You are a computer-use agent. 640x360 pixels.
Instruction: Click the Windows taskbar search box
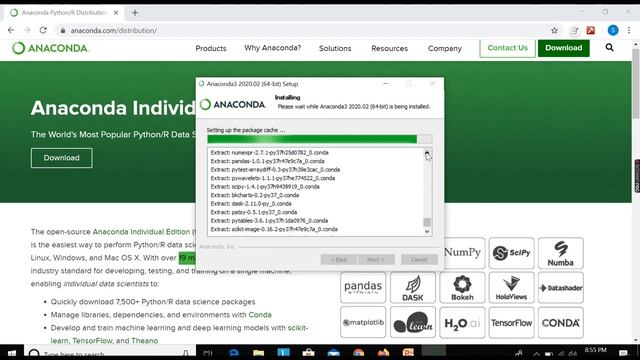[109, 353]
